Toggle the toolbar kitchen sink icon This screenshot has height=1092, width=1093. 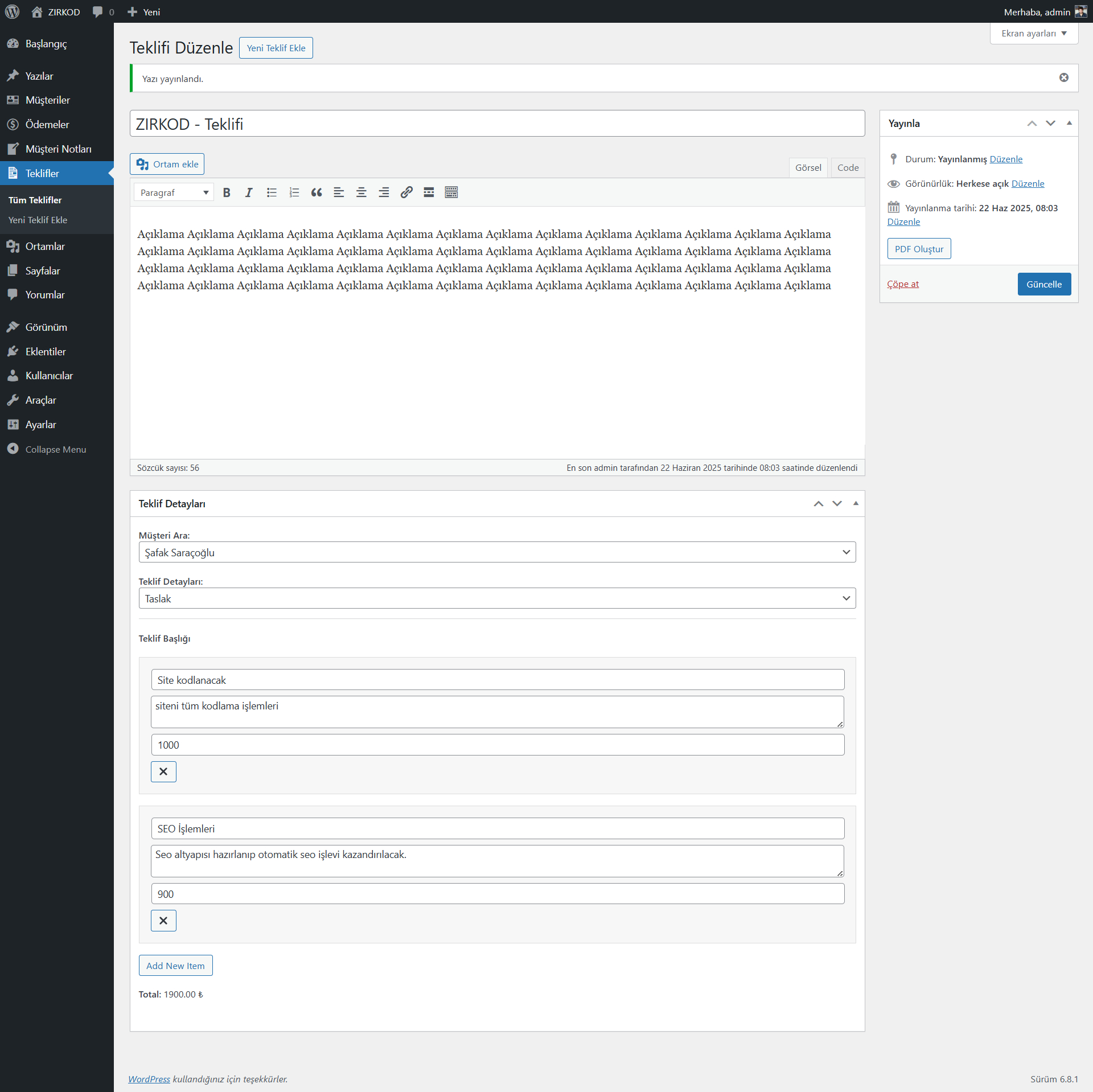click(451, 192)
